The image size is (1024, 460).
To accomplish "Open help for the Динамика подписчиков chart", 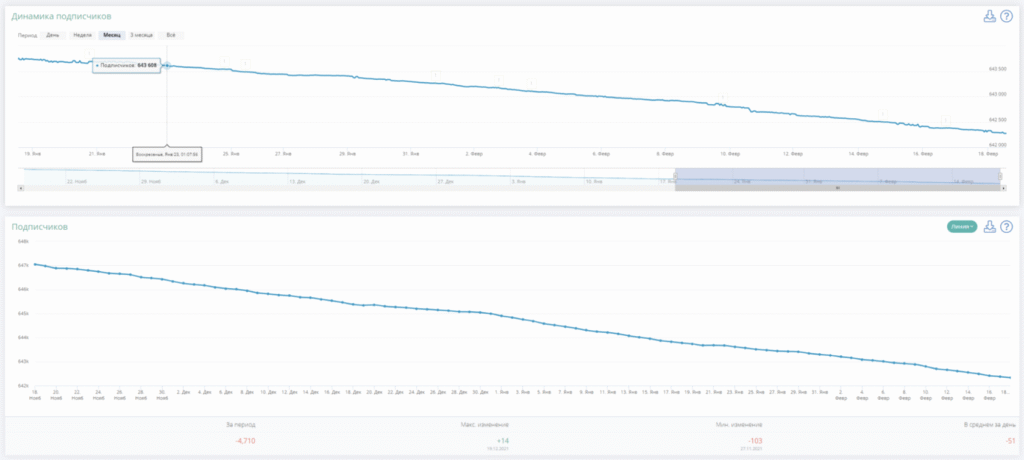I will click(x=1006, y=17).
